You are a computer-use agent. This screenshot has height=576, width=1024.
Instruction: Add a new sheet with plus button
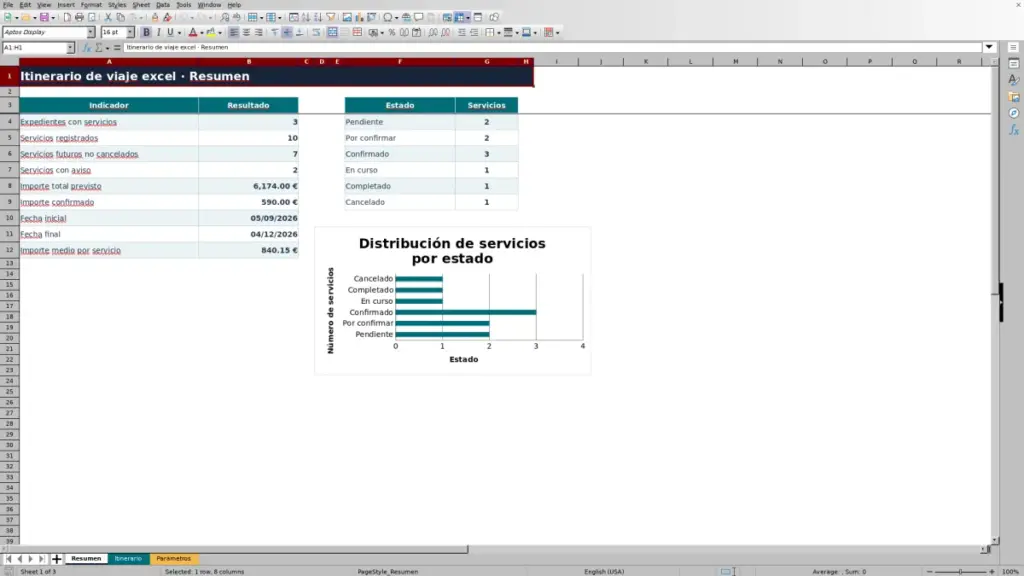[x=56, y=559]
